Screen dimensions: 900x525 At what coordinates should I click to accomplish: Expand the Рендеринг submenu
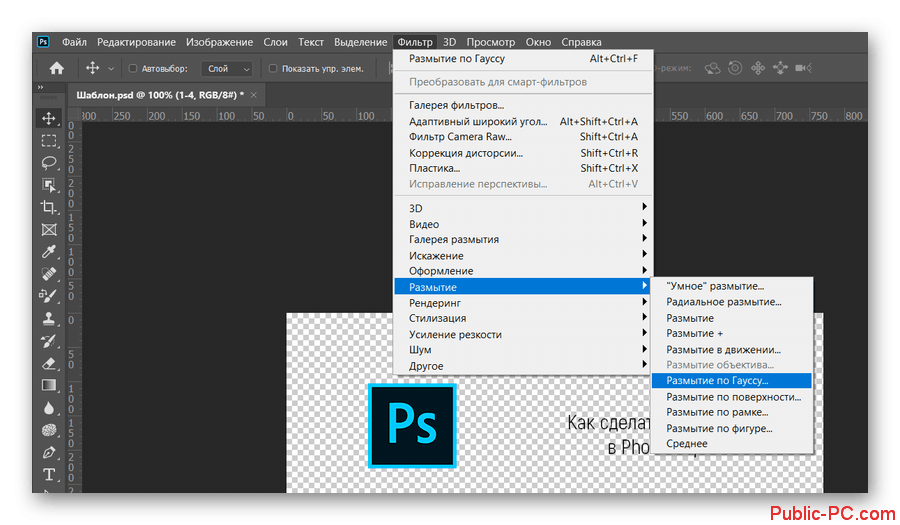click(x=523, y=302)
